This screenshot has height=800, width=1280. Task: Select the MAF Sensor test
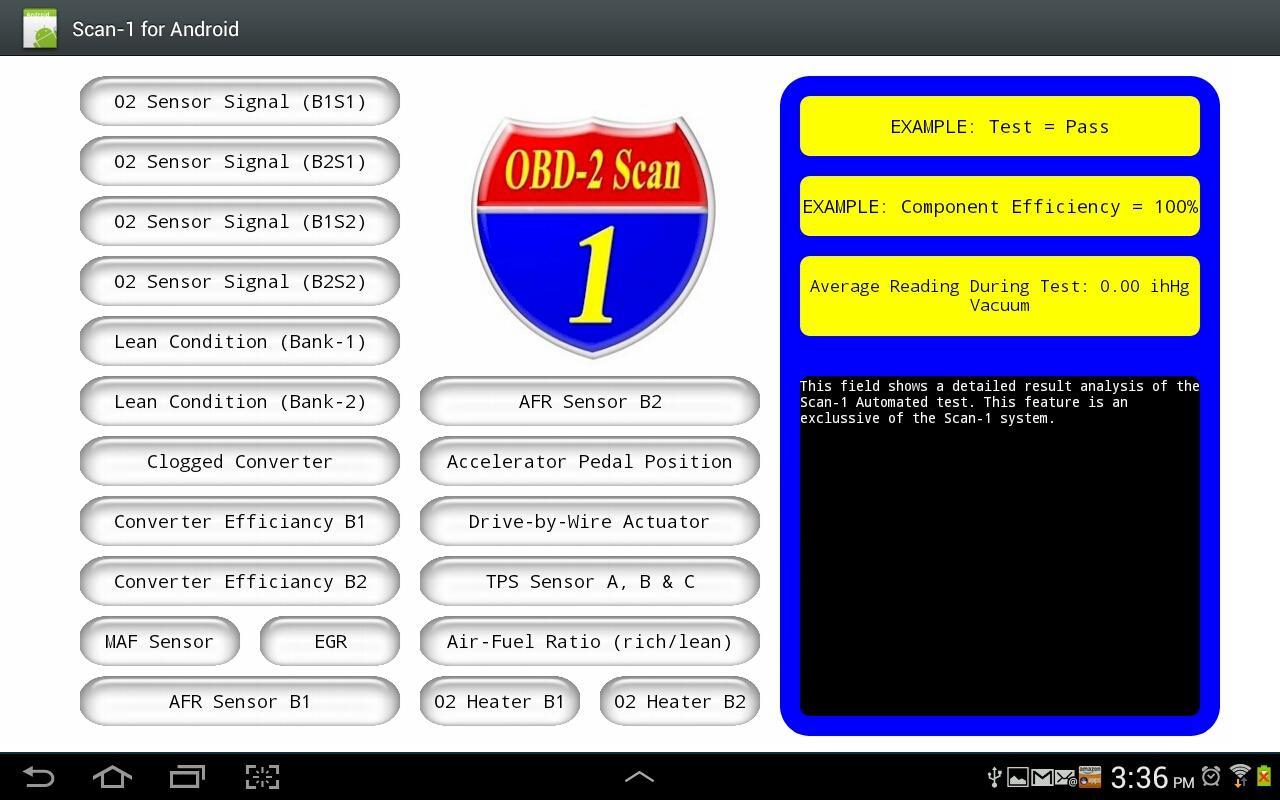(x=160, y=641)
